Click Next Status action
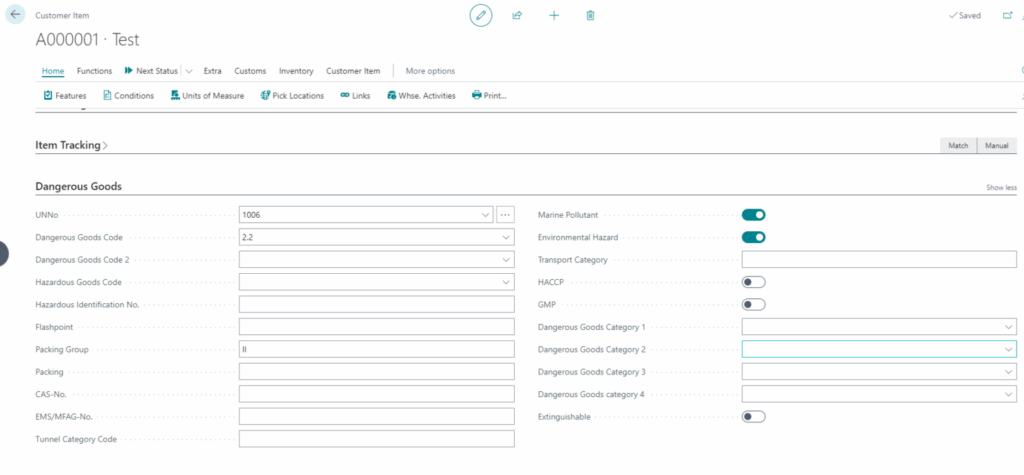 151,71
